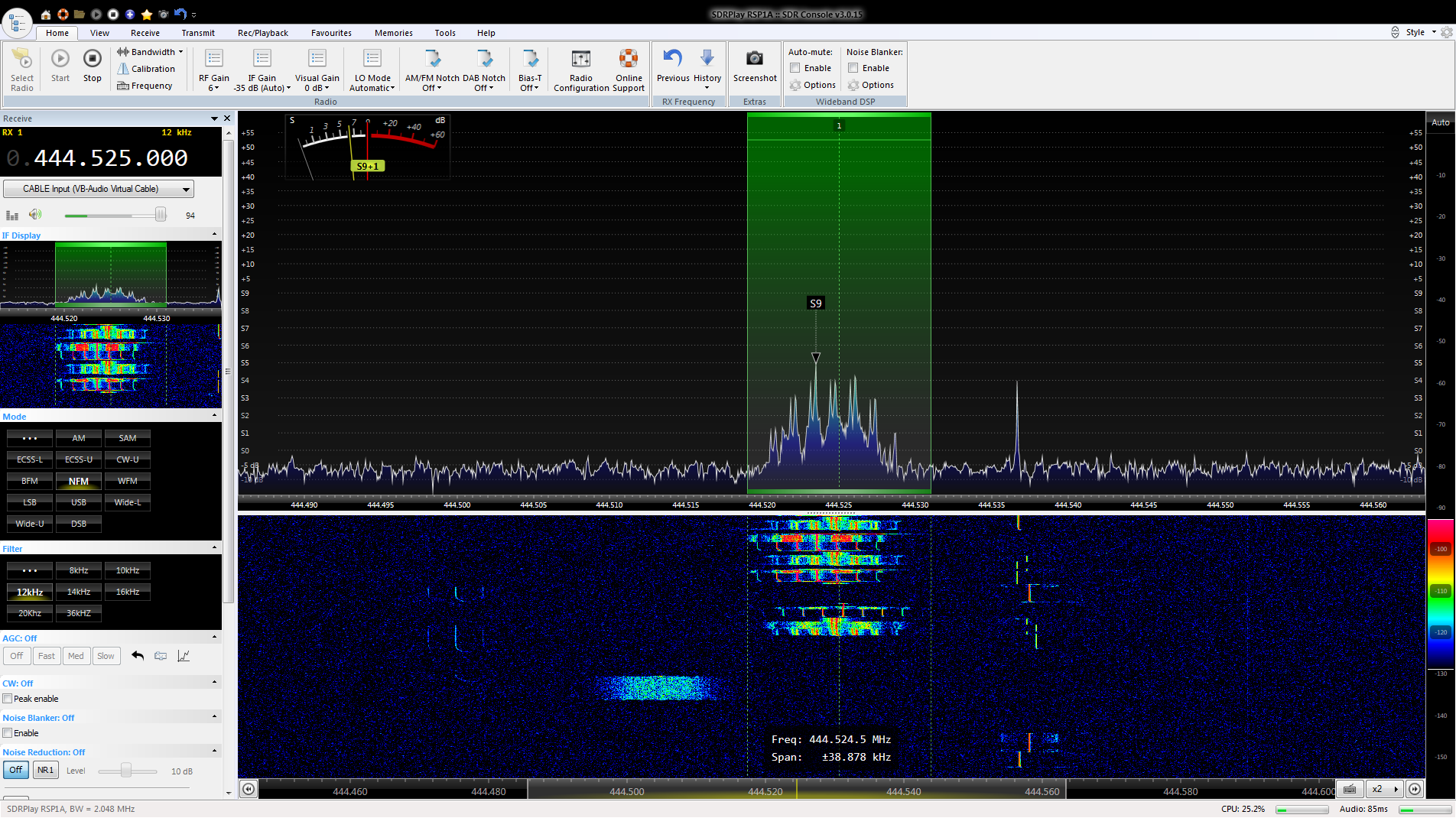This screenshot has height=818, width=1456.
Task: Toggle CW Peak enable checkbox
Action: (8, 699)
